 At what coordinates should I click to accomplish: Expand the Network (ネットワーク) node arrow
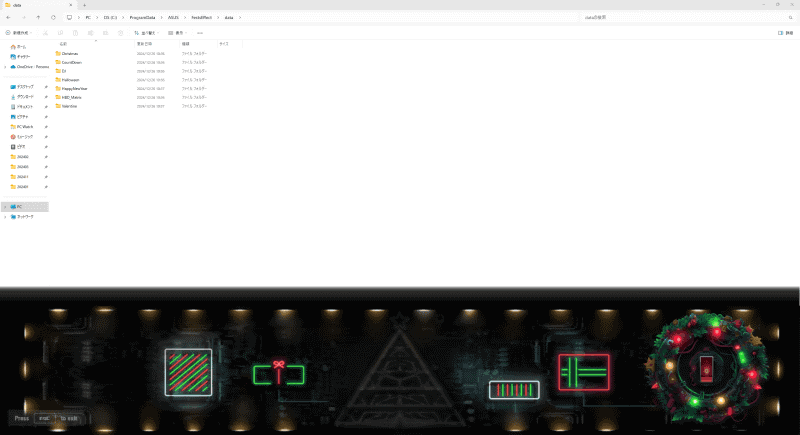pyautogui.click(x=6, y=217)
